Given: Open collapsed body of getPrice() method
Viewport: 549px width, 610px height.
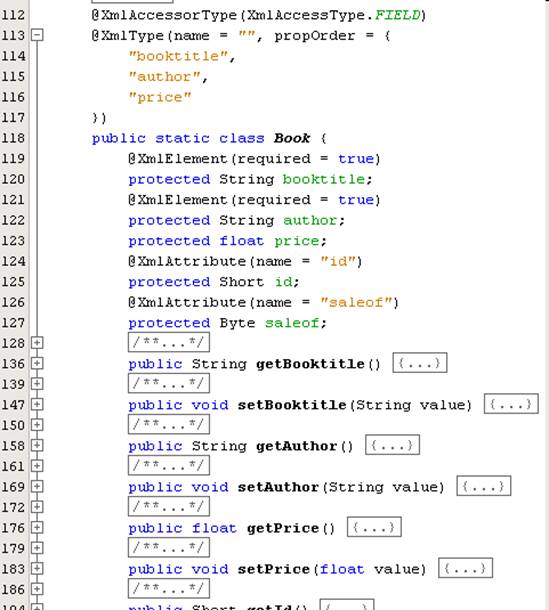Looking at the screenshot, I should point(374,527).
